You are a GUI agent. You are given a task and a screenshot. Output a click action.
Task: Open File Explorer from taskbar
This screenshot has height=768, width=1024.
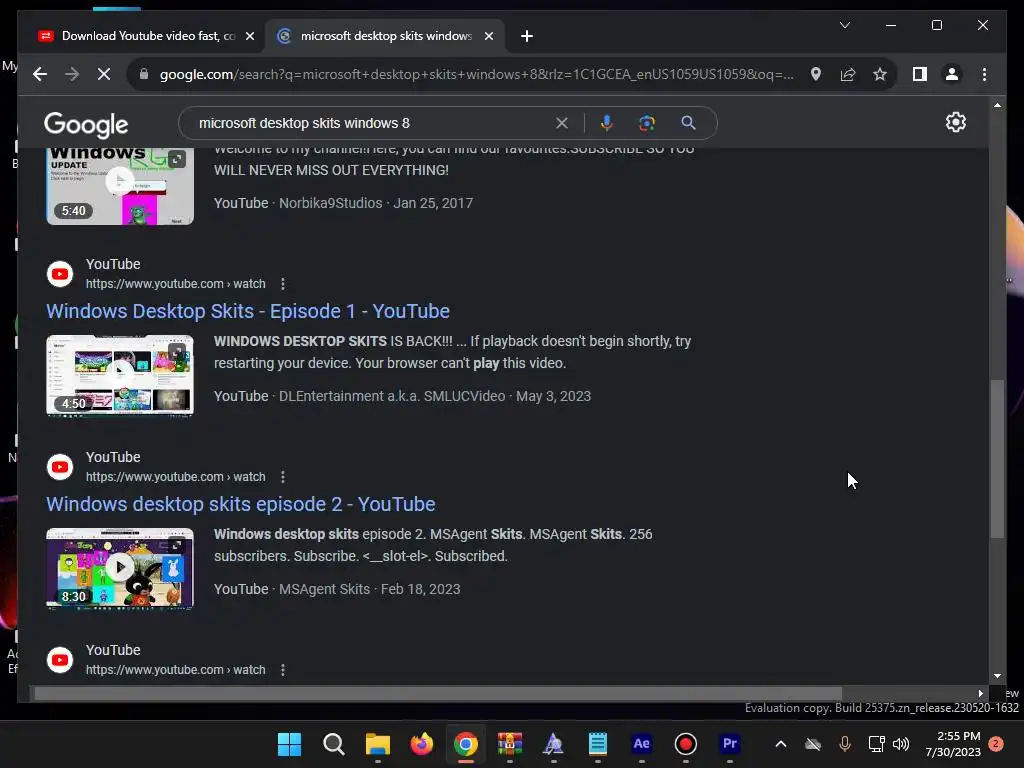[x=377, y=744]
